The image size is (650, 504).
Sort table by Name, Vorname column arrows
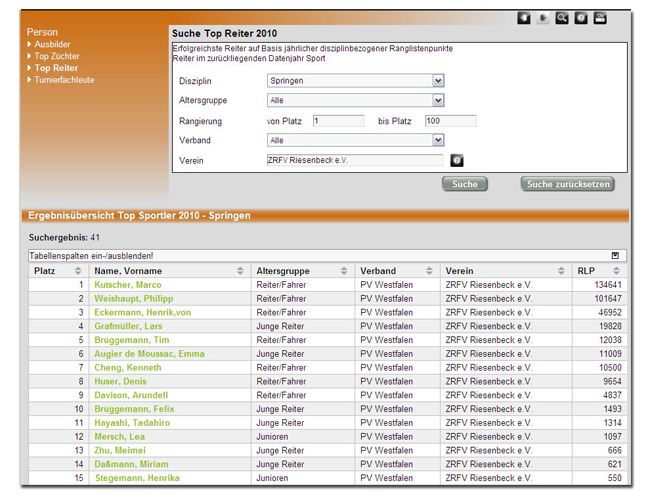240,271
